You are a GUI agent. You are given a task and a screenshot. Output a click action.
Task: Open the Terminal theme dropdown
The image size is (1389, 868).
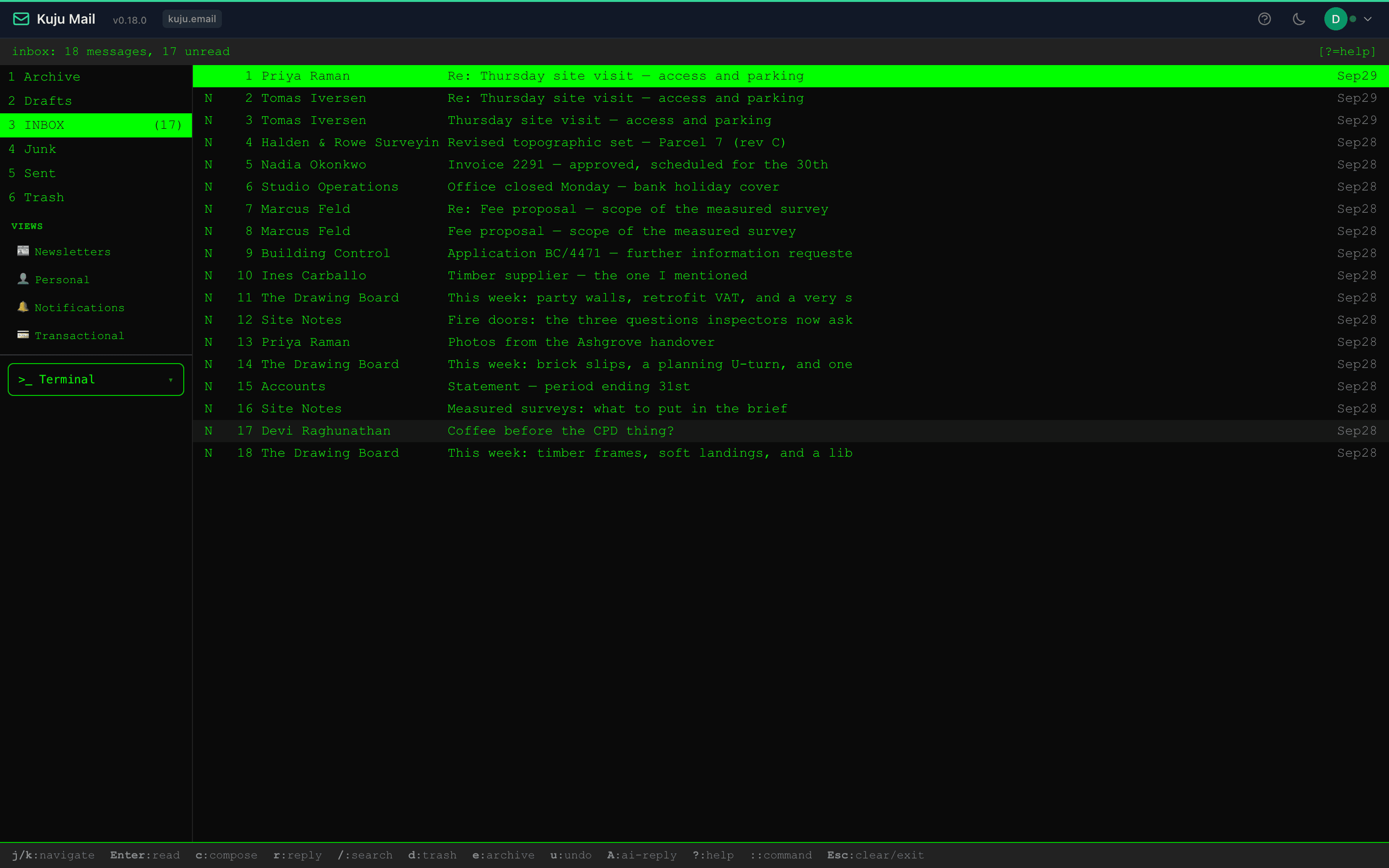pyautogui.click(x=96, y=380)
